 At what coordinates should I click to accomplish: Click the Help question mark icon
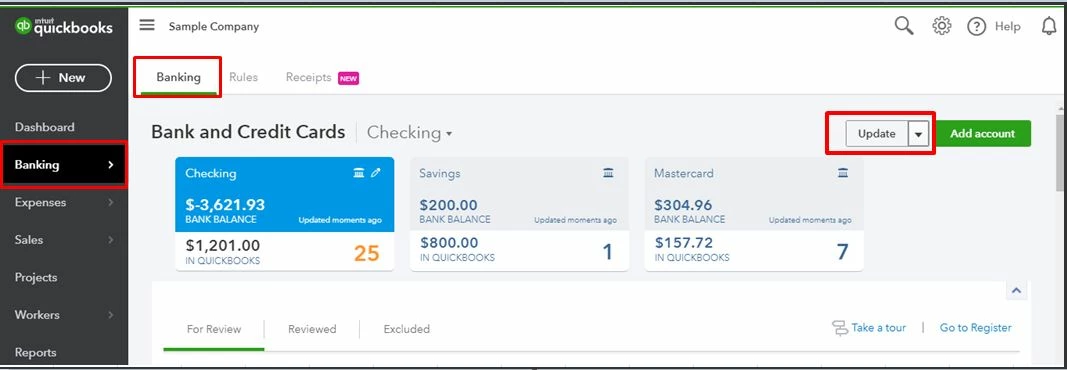976,27
